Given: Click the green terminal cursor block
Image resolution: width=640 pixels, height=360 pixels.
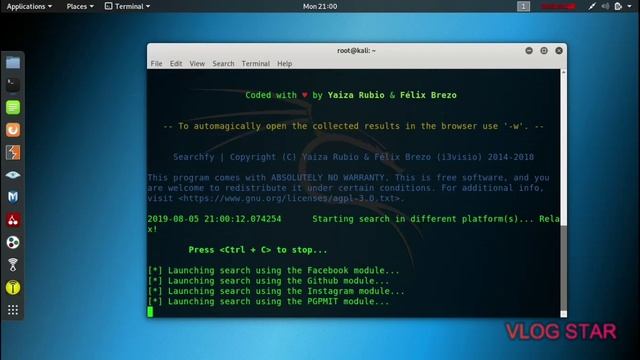Looking at the screenshot, I should (x=150, y=312).
